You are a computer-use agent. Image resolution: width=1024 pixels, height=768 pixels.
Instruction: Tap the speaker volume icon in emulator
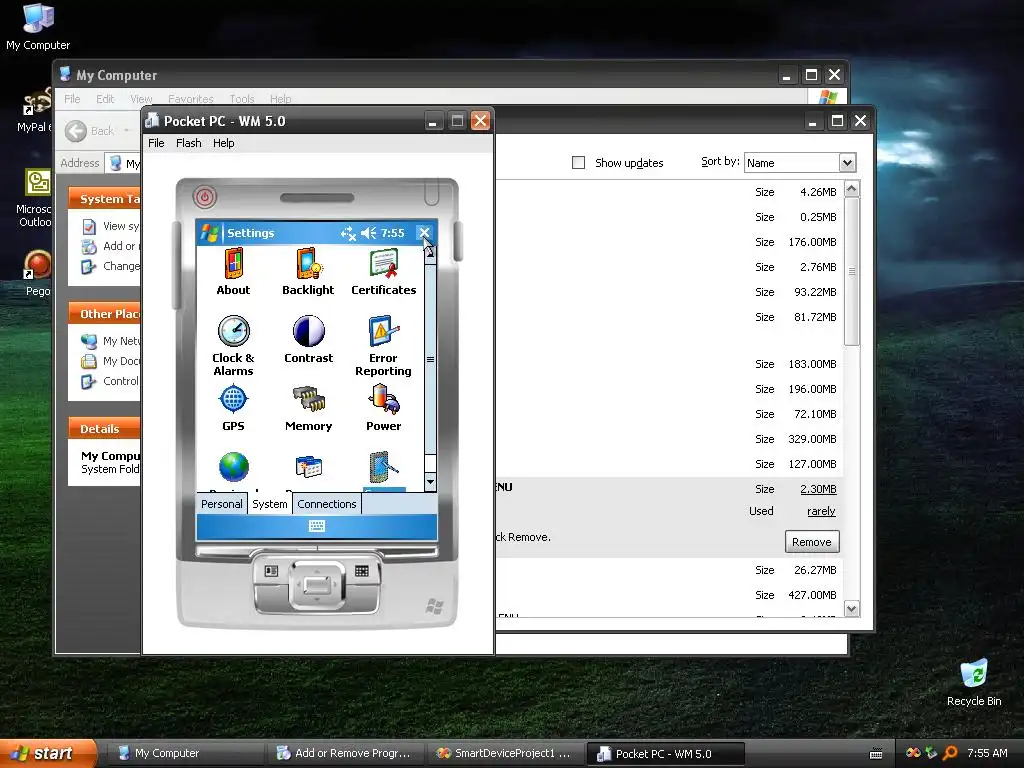pos(368,233)
